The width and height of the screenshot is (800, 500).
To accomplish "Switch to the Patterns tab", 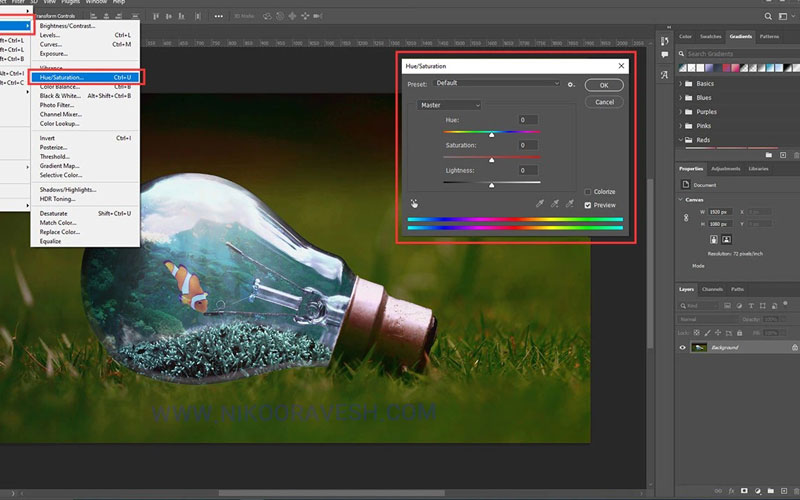I will point(769,37).
